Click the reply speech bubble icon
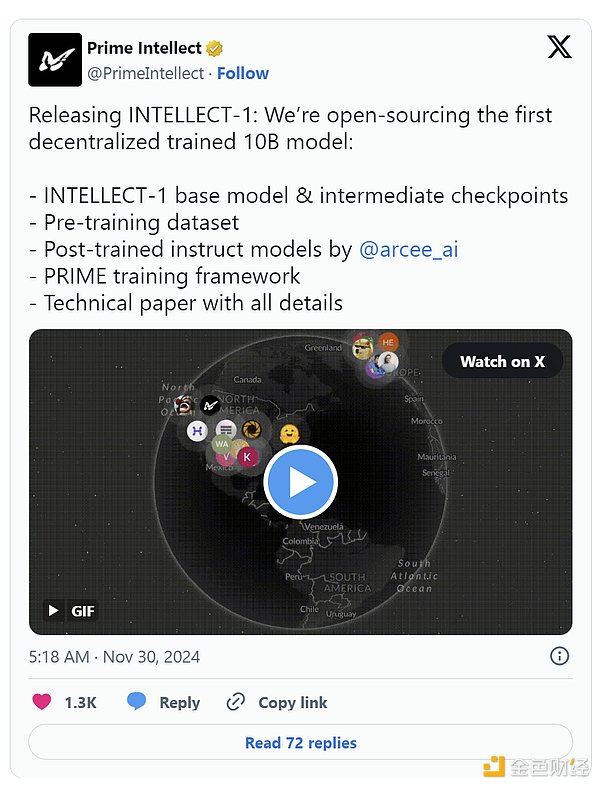The height and width of the screenshot is (788, 600). pos(137,702)
